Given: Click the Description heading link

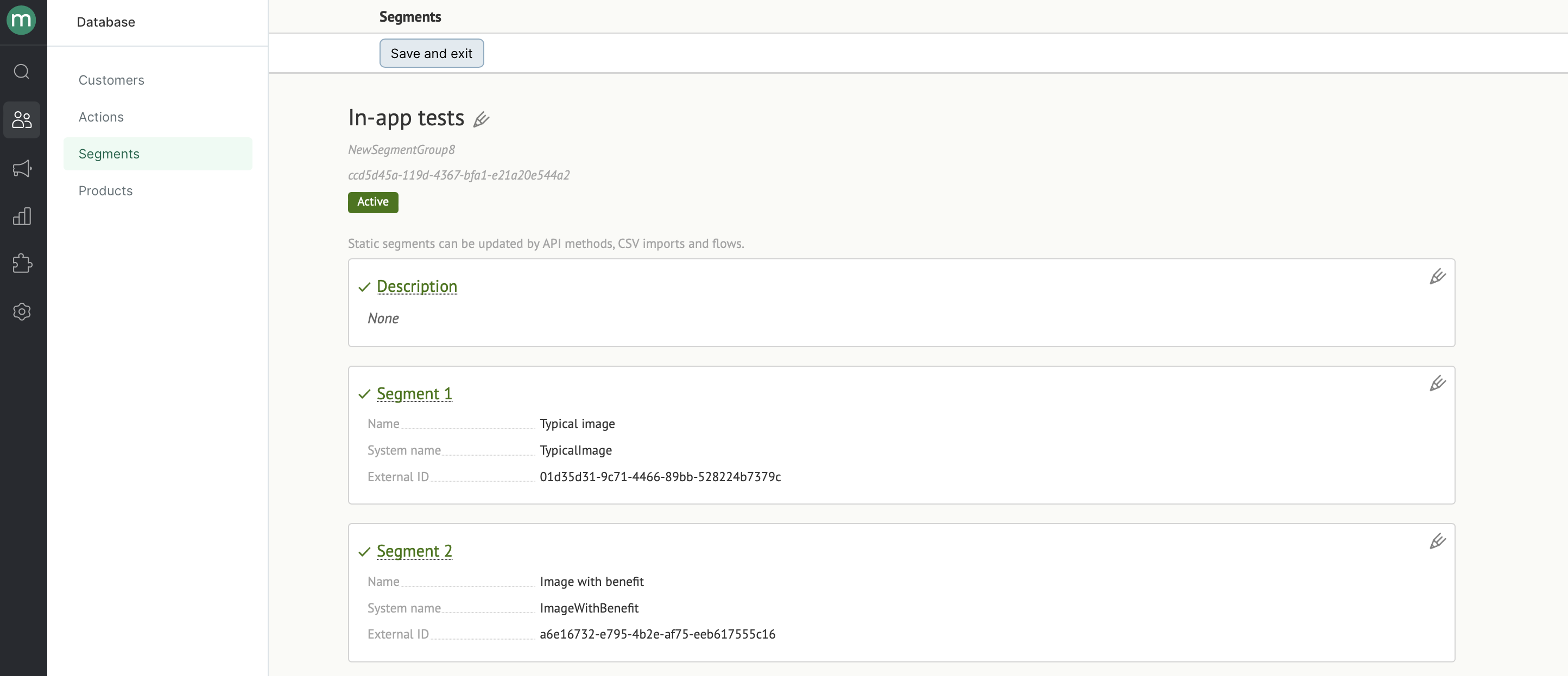Looking at the screenshot, I should (417, 286).
